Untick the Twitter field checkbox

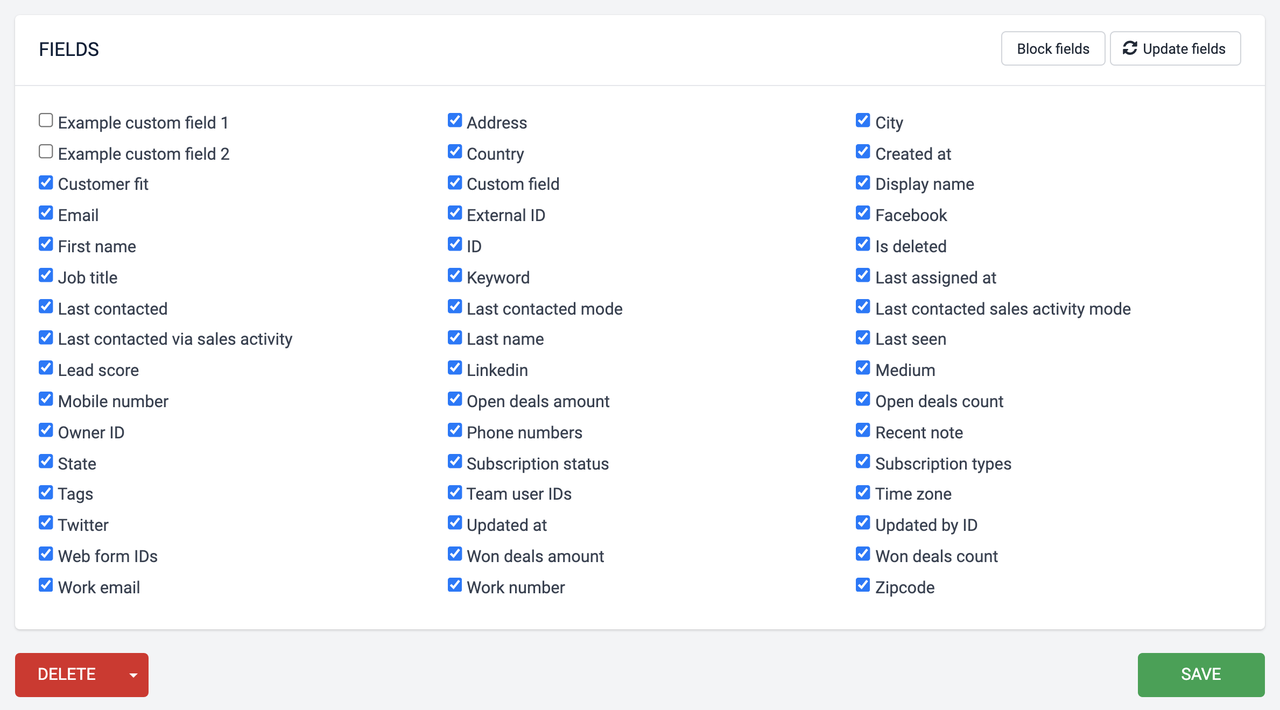(46, 524)
